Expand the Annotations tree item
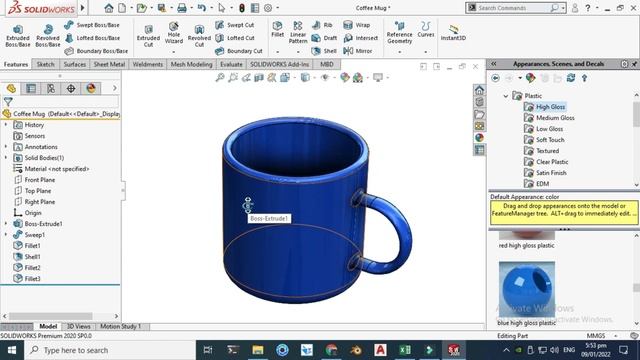 tap(6, 147)
